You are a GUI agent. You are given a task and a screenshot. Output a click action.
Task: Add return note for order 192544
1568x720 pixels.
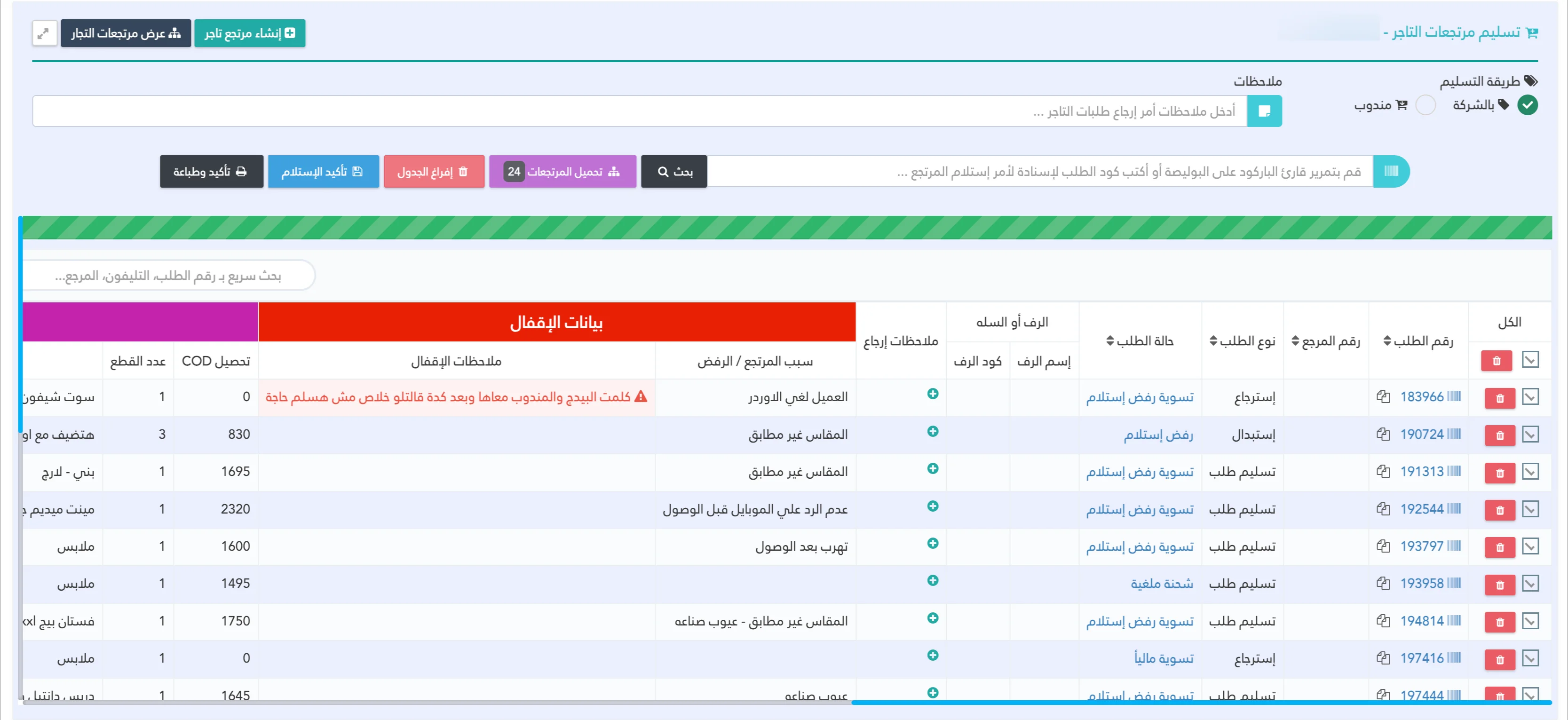coord(933,506)
